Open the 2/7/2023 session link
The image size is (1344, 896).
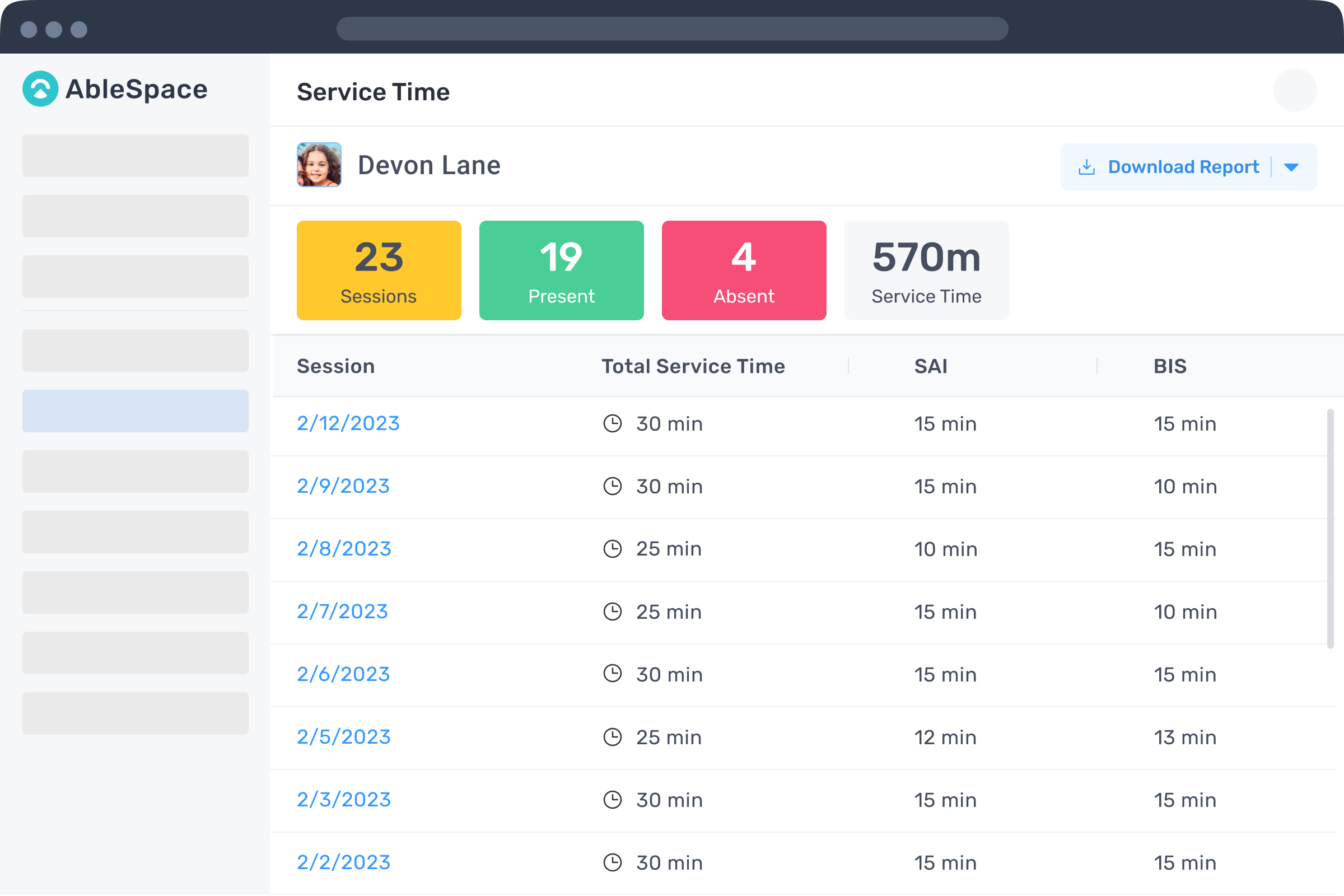[x=342, y=612]
